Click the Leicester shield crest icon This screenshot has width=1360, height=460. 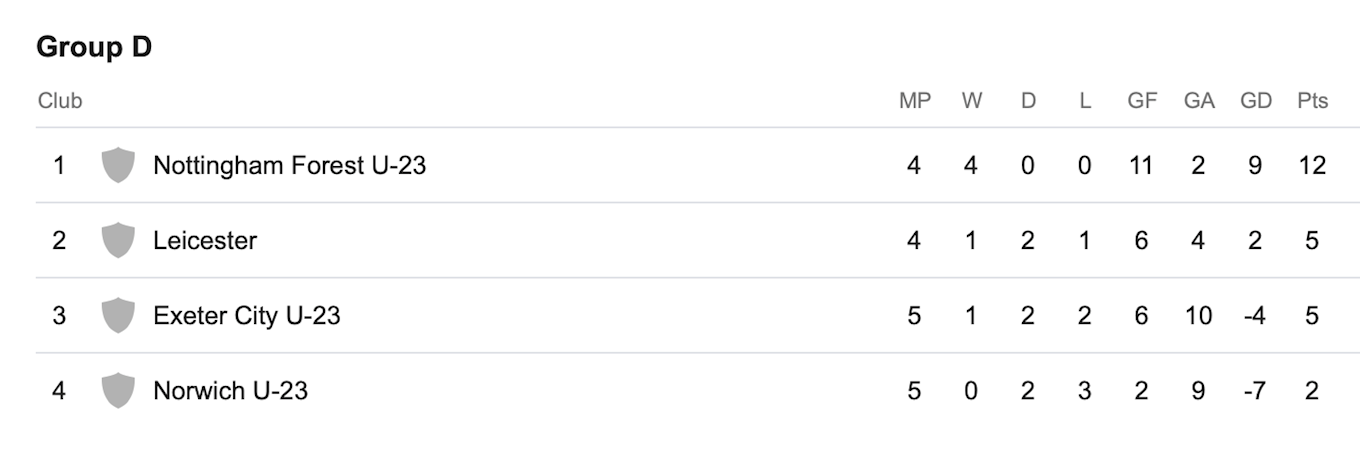[x=118, y=240]
